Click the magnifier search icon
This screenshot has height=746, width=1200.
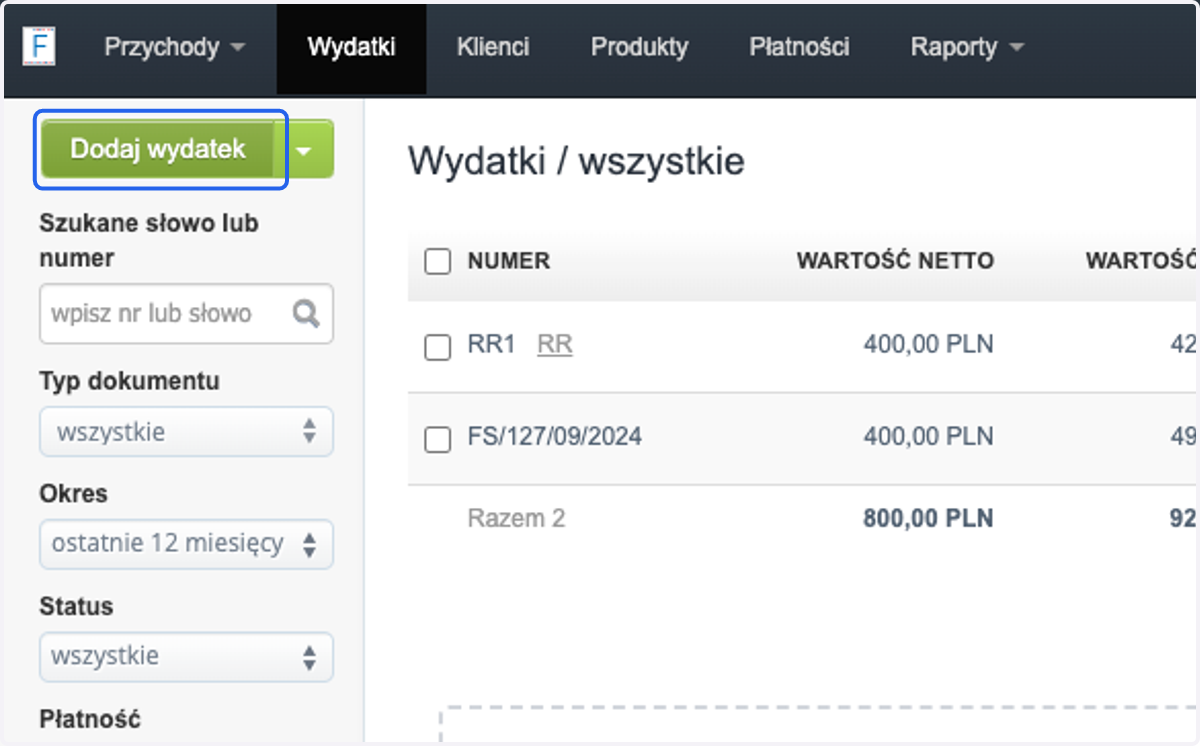pyautogui.click(x=306, y=314)
